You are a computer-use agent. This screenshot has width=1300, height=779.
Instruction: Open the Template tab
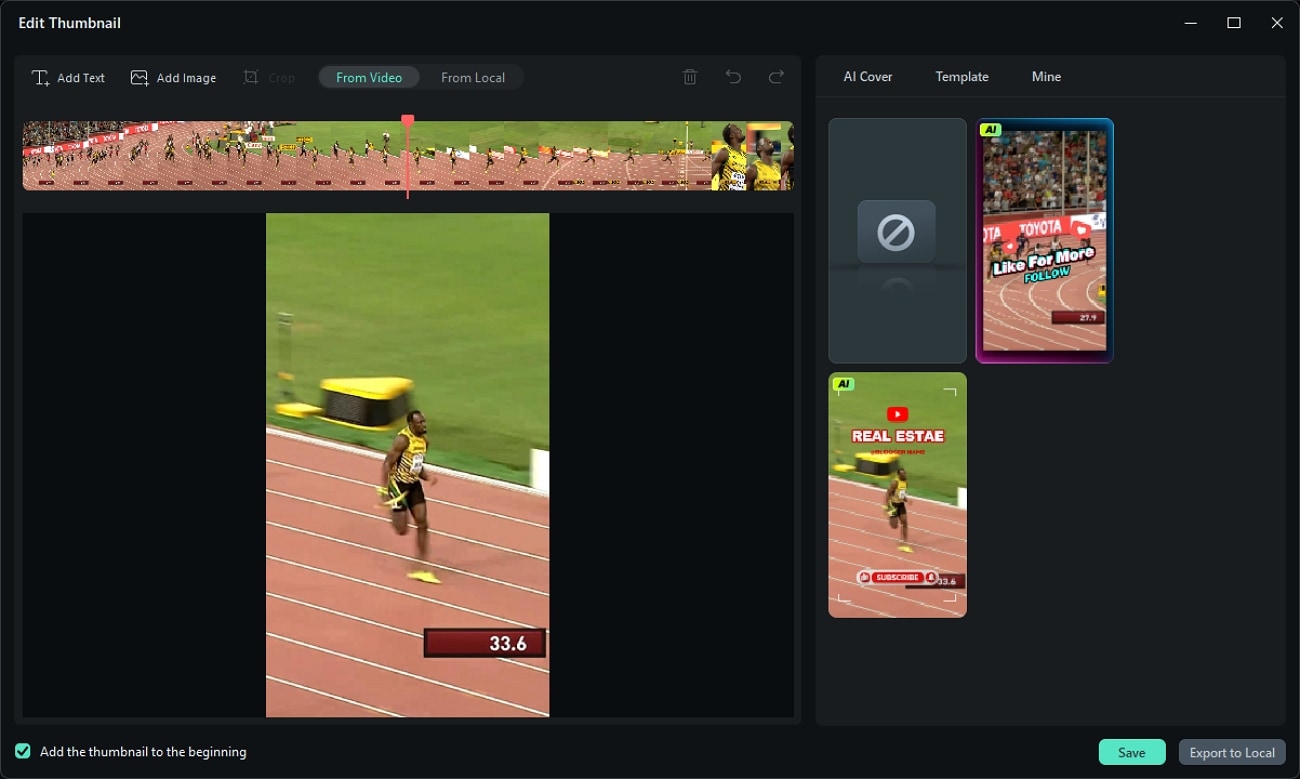pyautogui.click(x=962, y=77)
